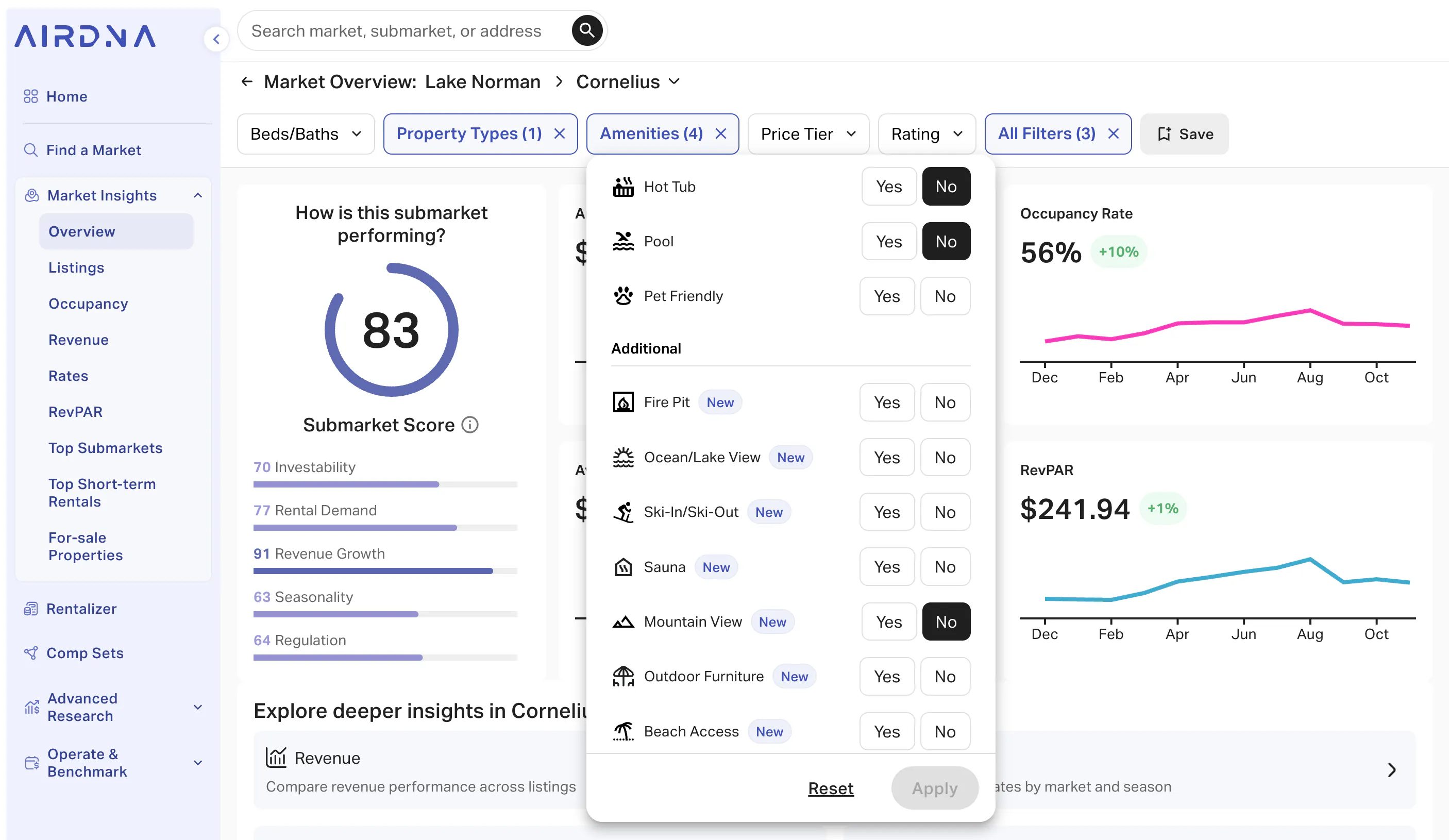
Task: Click the Submarket Score info icon
Action: (470, 425)
